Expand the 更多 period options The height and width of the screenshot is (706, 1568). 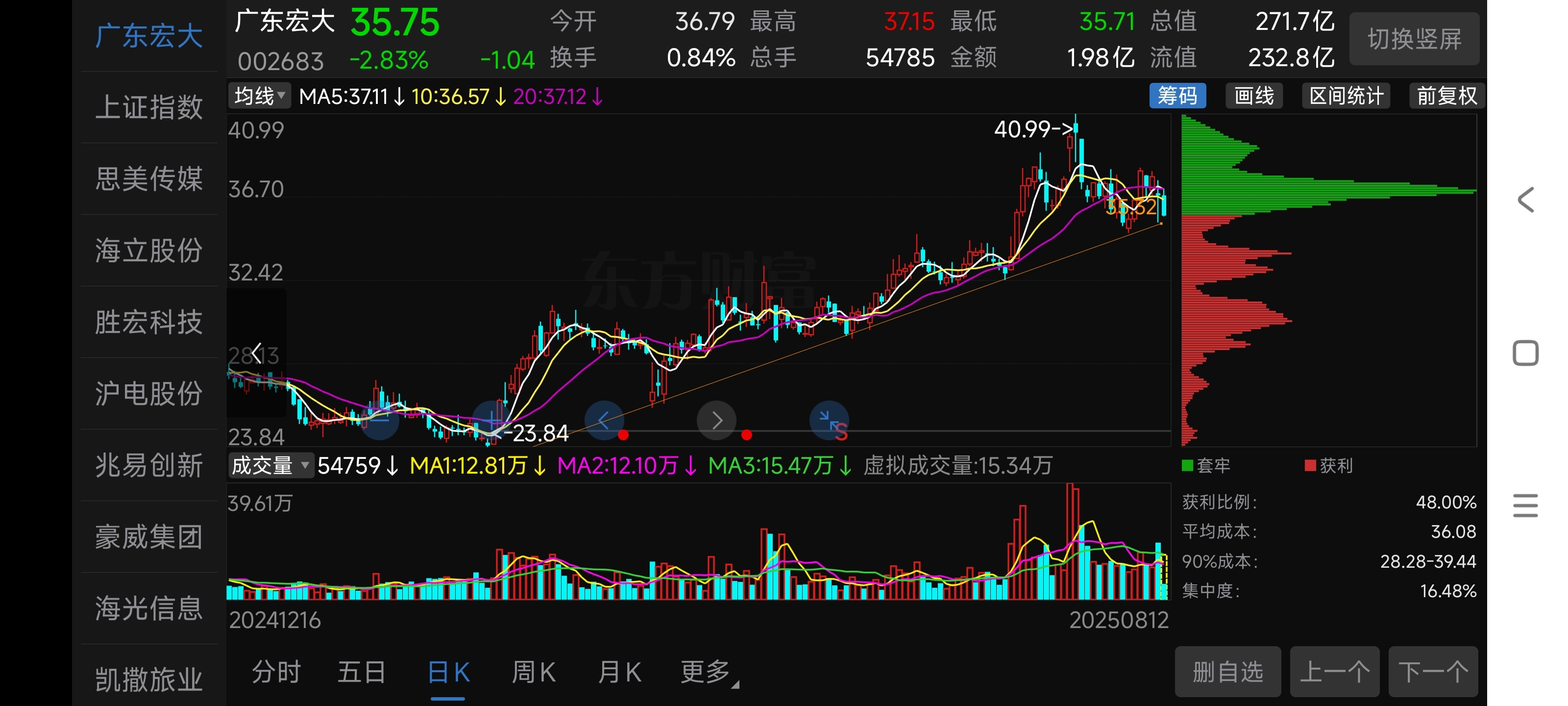point(709,673)
